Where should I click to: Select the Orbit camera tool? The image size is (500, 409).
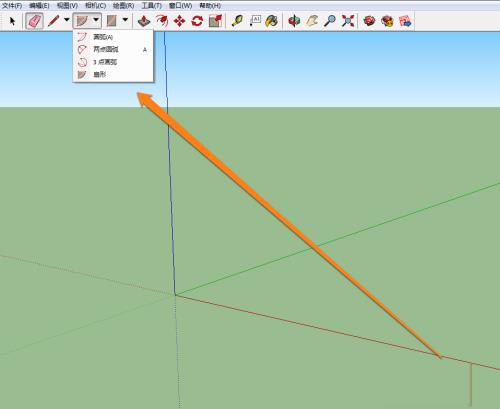coord(294,21)
